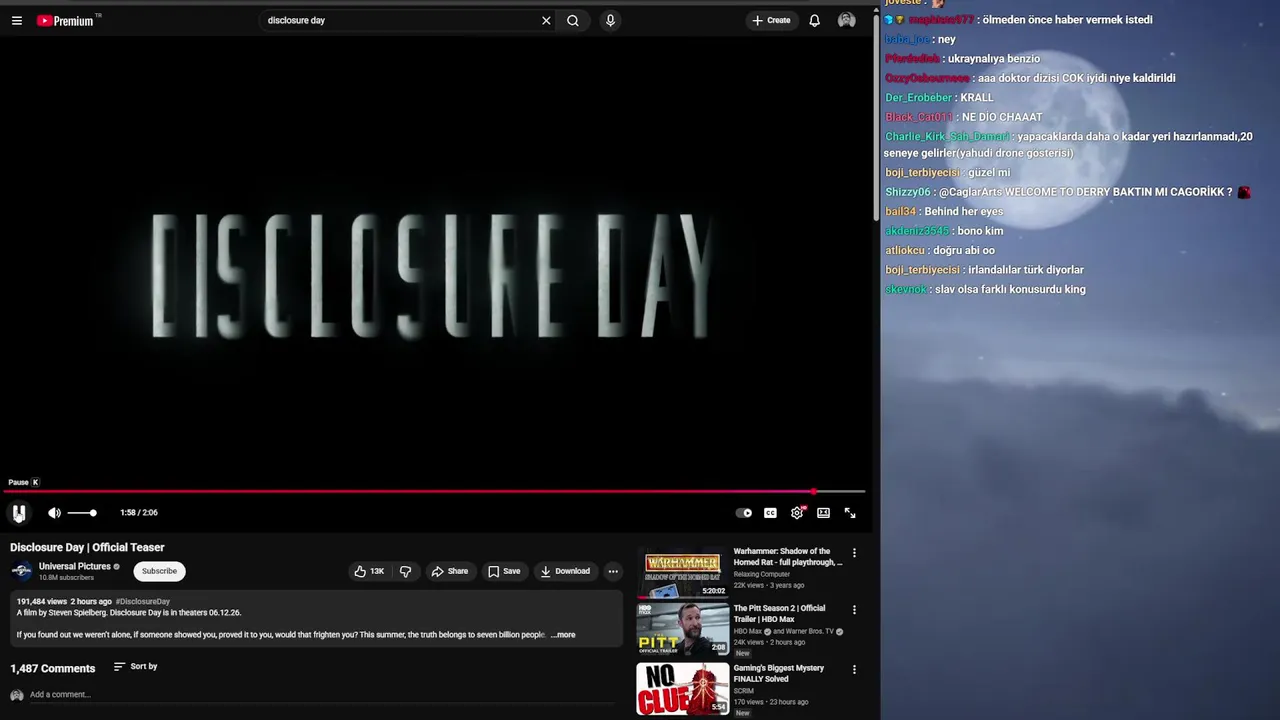This screenshot has width=1280, height=720.
Task: Open the Universal Pictures channel name link
Action: (75, 566)
